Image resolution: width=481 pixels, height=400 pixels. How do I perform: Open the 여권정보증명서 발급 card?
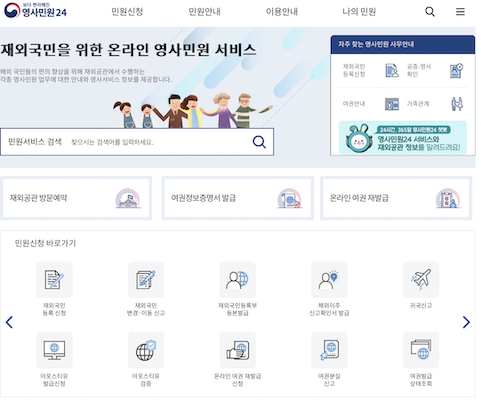tap(238, 198)
